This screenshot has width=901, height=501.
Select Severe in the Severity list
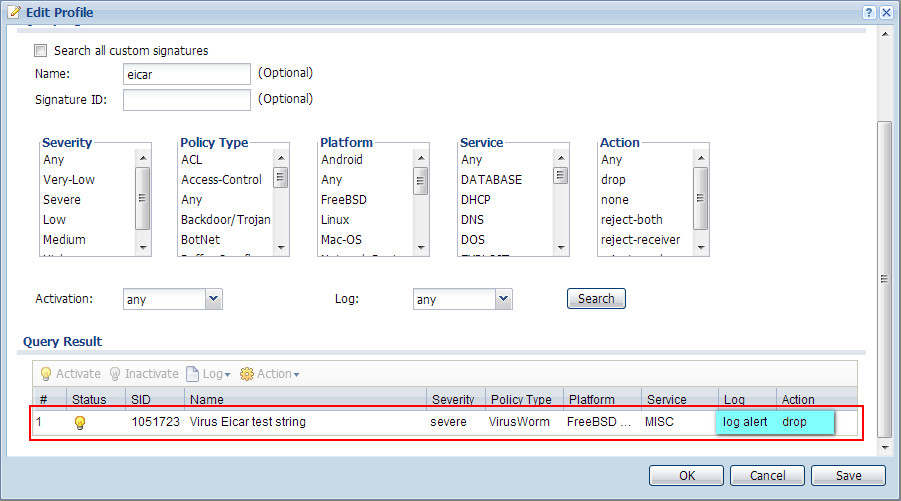tap(62, 200)
